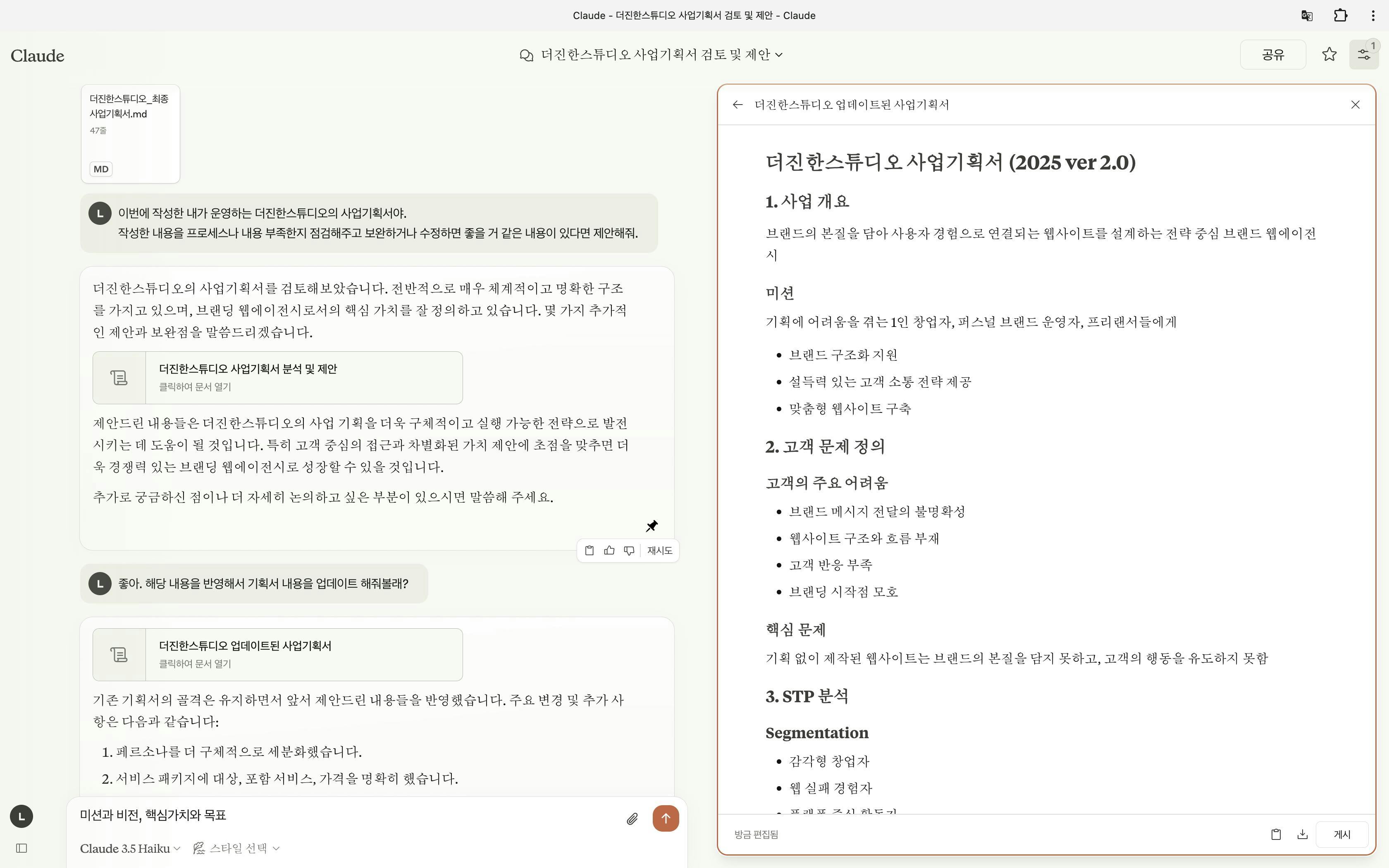
Task: Toggle the chat controls settings icon
Action: click(x=1363, y=55)
